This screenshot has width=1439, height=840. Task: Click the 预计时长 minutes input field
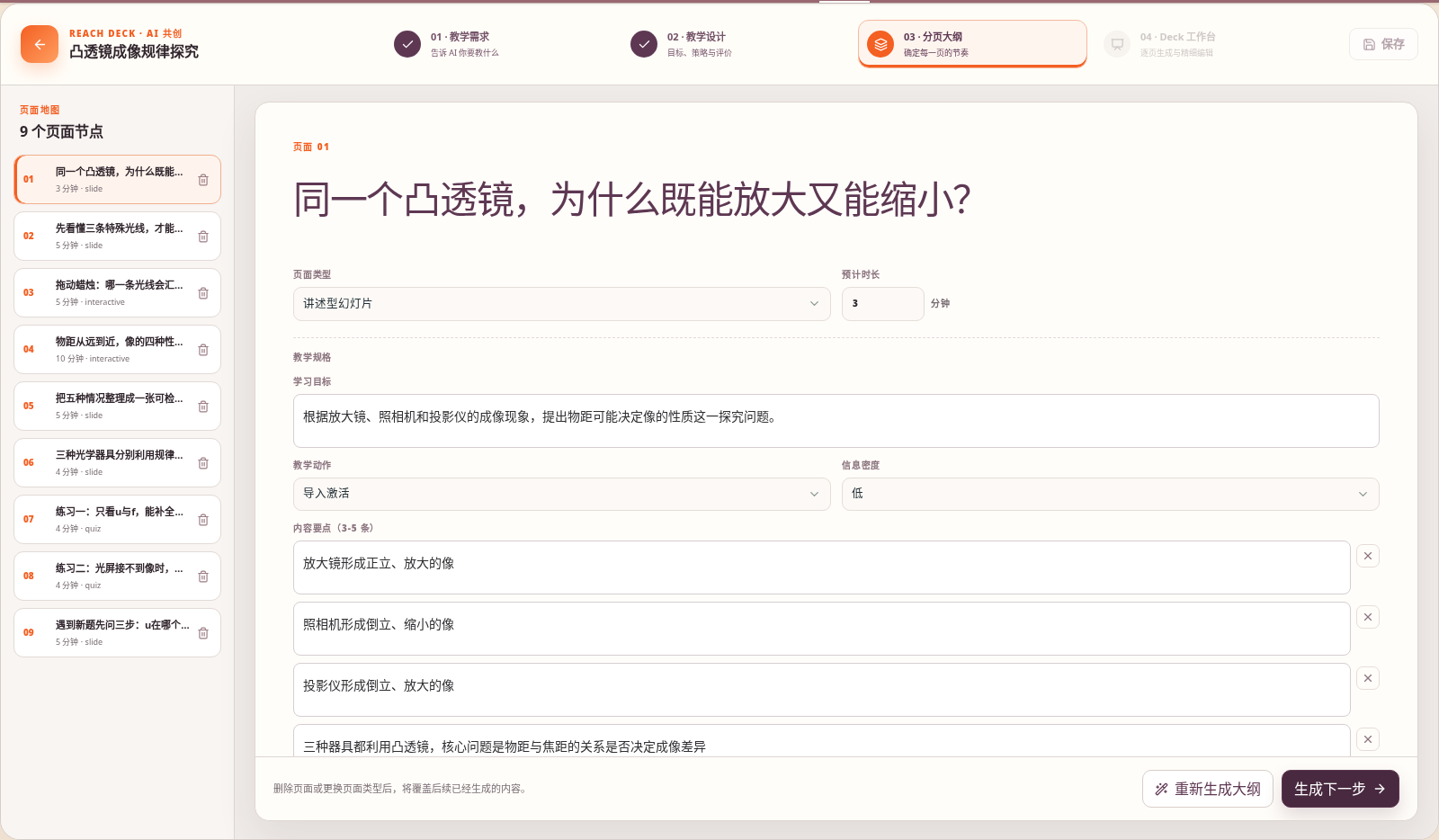coord(882,304)
